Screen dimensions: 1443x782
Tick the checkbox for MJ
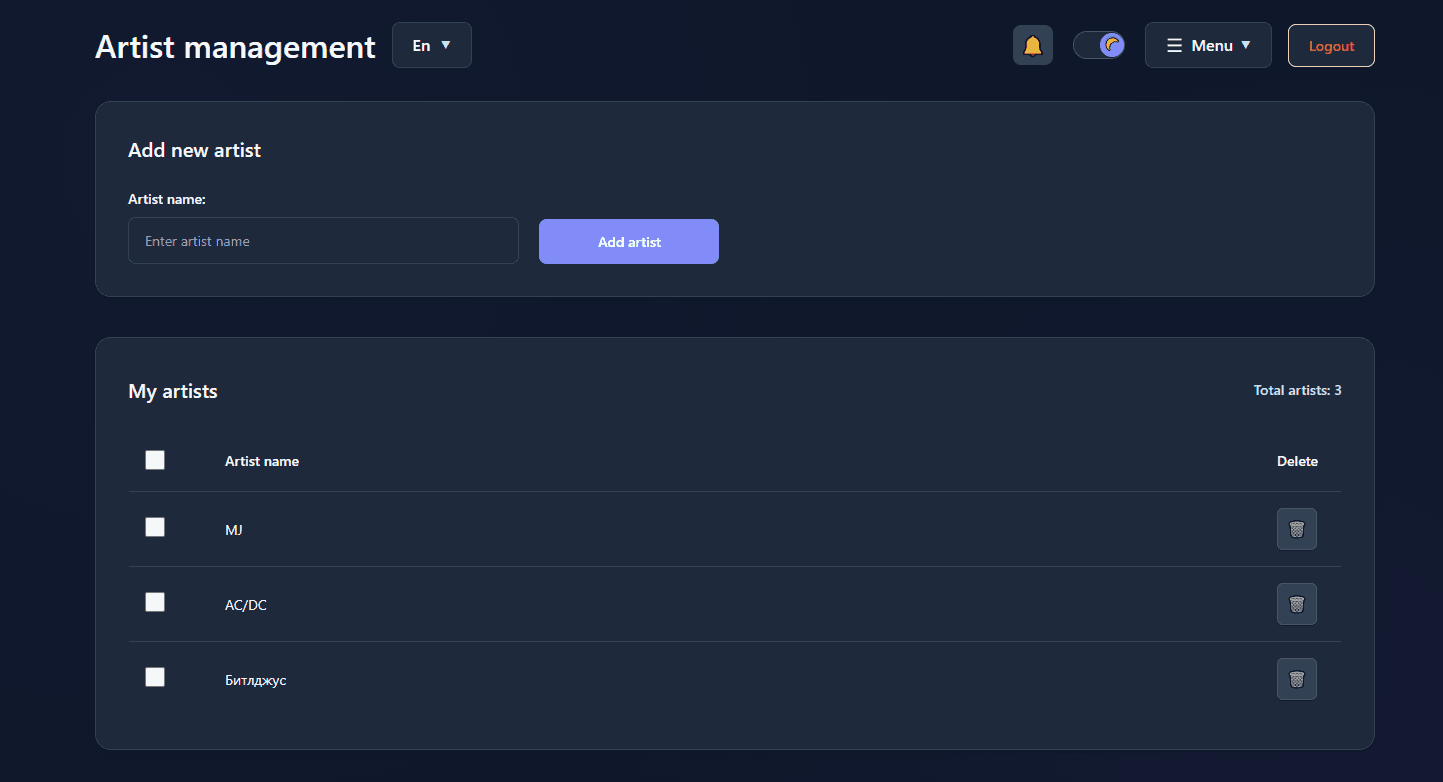click(155, 527)
